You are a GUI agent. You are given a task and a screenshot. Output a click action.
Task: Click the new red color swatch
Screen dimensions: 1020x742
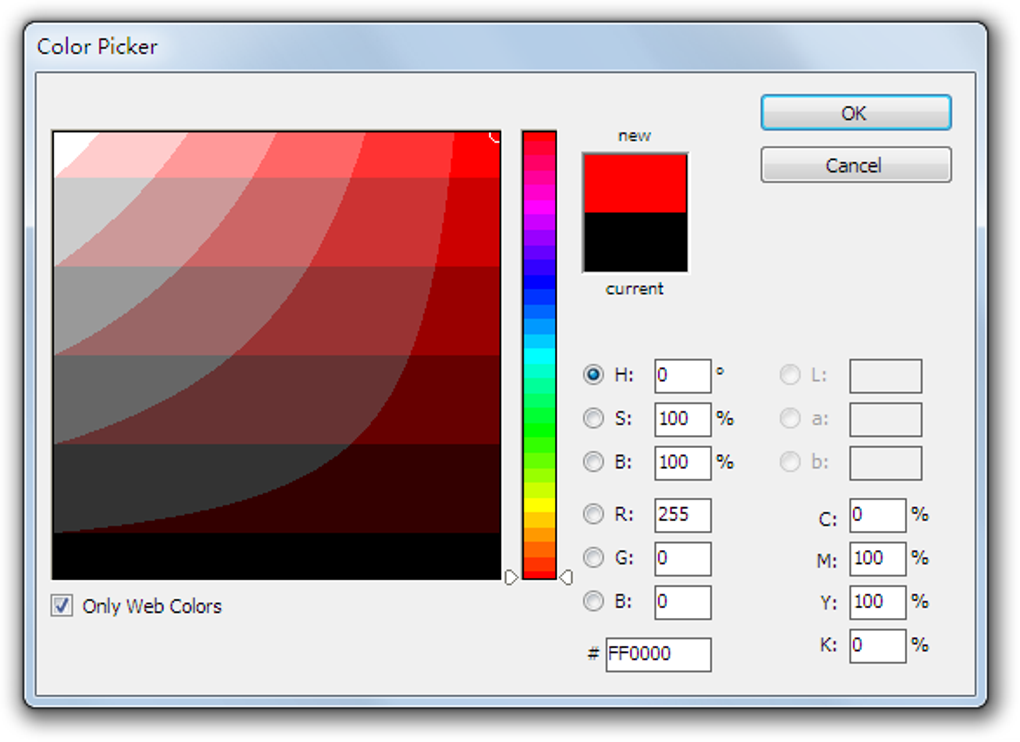635,183
